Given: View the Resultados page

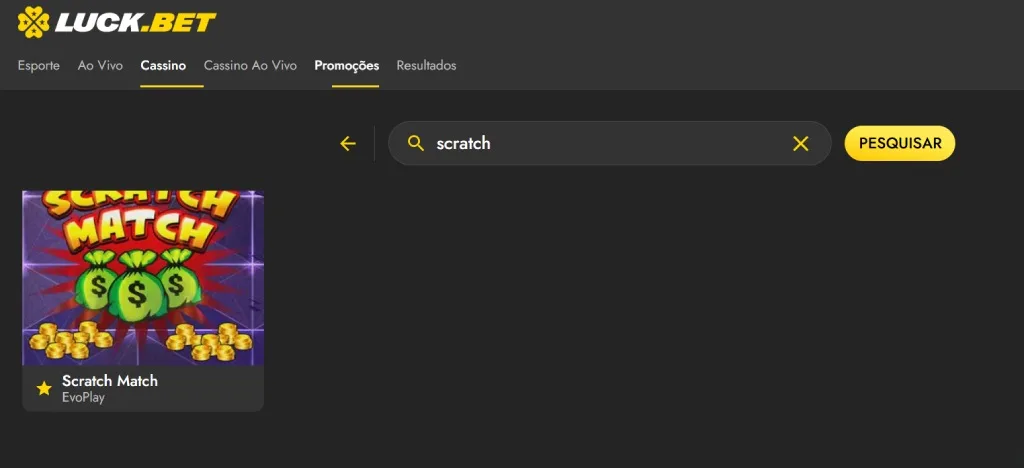Looking at the screenshot, I should pos(426,66).
